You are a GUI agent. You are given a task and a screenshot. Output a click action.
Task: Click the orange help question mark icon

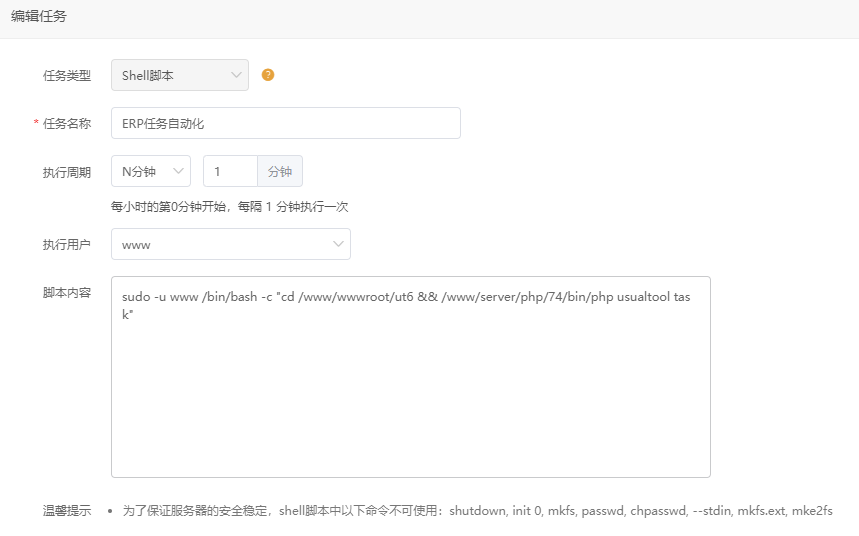pos(268,75)
